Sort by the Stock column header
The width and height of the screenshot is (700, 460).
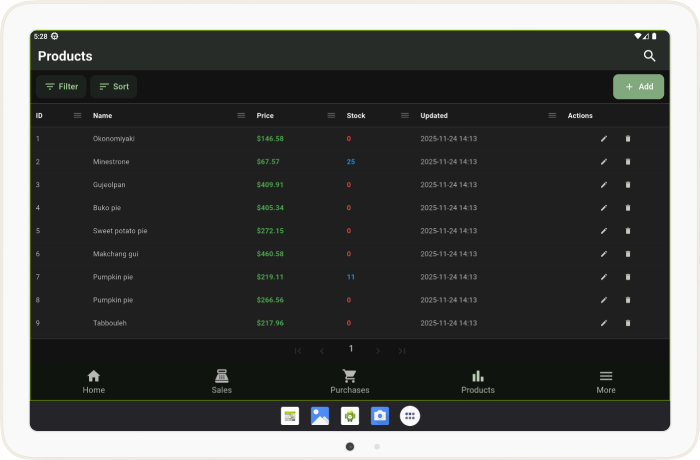[356, 116]
